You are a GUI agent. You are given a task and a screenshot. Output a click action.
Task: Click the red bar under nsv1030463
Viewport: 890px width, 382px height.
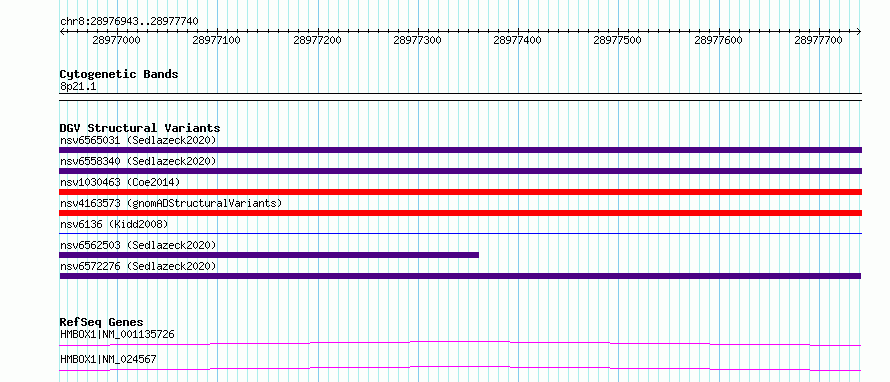pyautogui.click(x=460, y=192)
